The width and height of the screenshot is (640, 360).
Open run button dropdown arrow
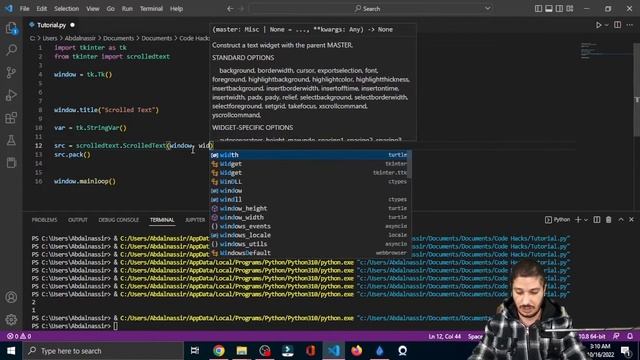point(607,25)
